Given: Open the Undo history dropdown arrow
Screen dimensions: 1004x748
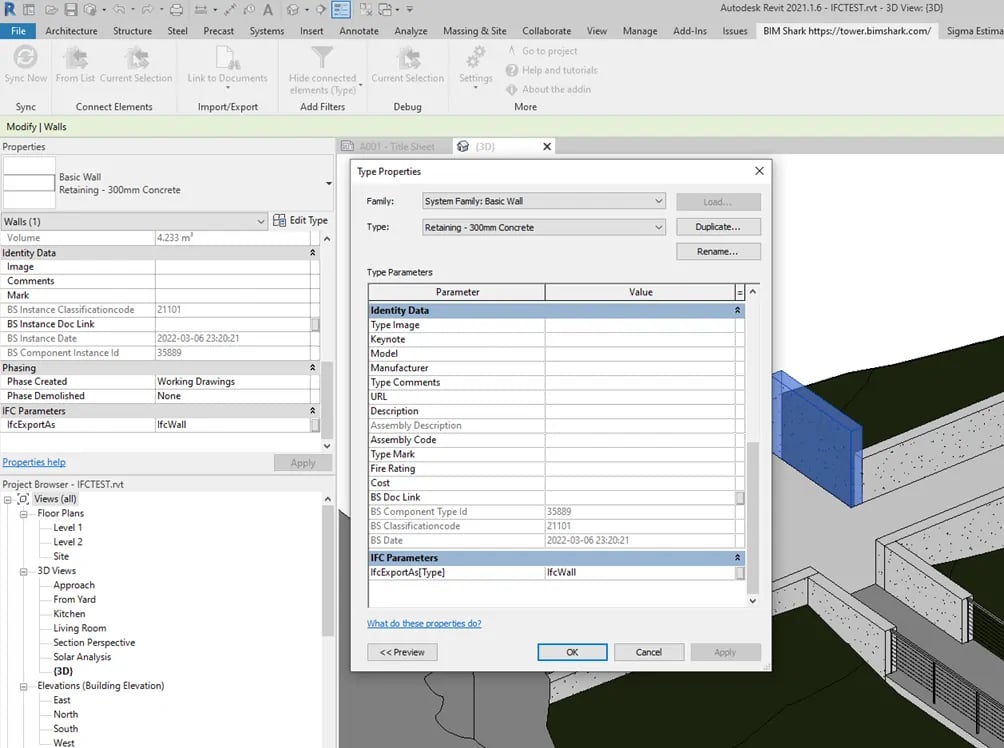Looking at the screenshot, I should (x=132, y=10).
